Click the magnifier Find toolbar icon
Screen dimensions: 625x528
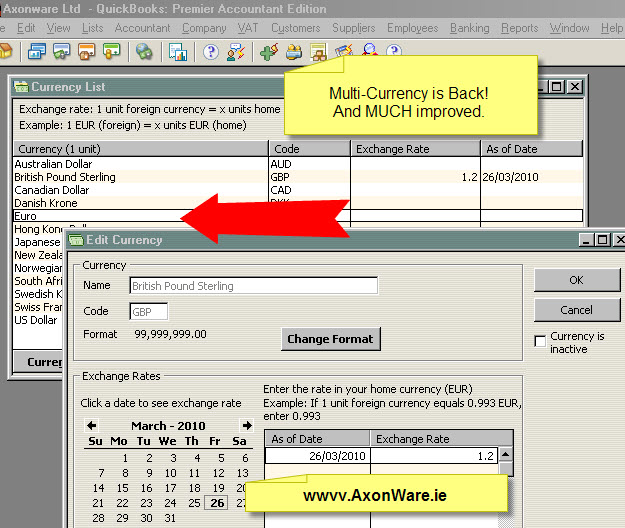(x=369, y=49)
